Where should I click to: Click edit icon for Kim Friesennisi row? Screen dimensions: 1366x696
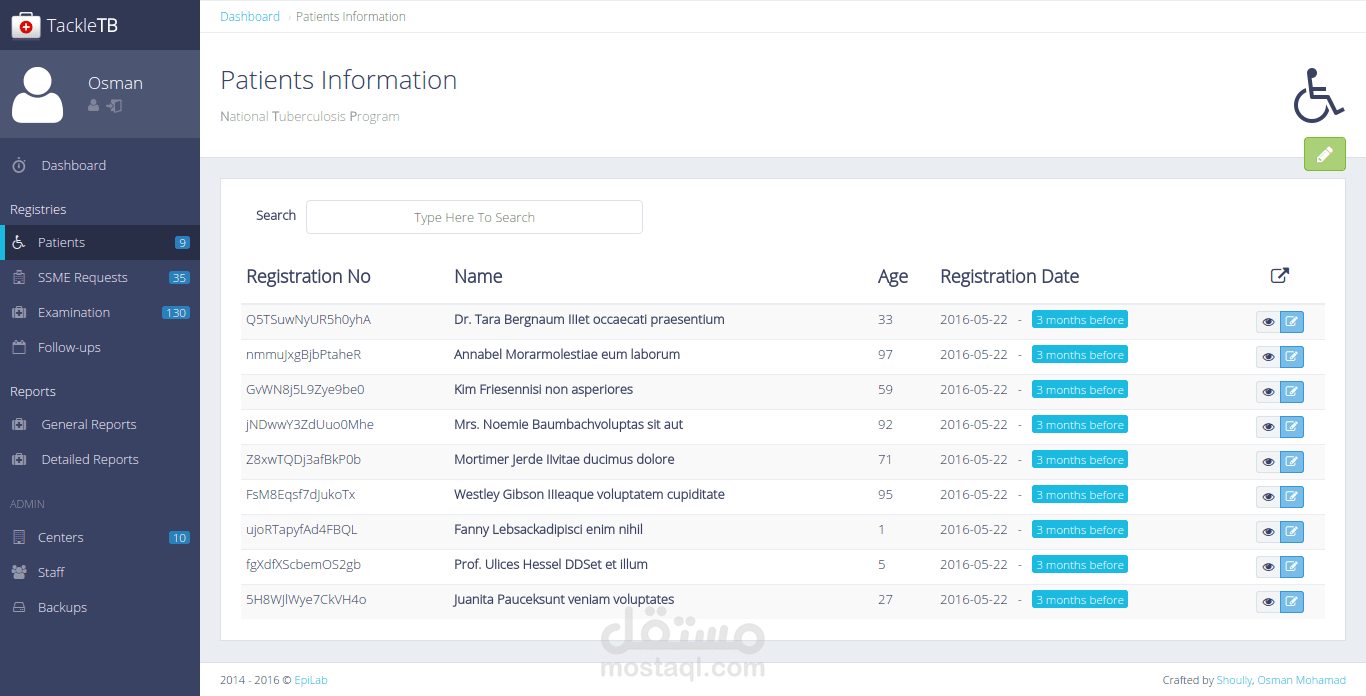point(1292,392)
